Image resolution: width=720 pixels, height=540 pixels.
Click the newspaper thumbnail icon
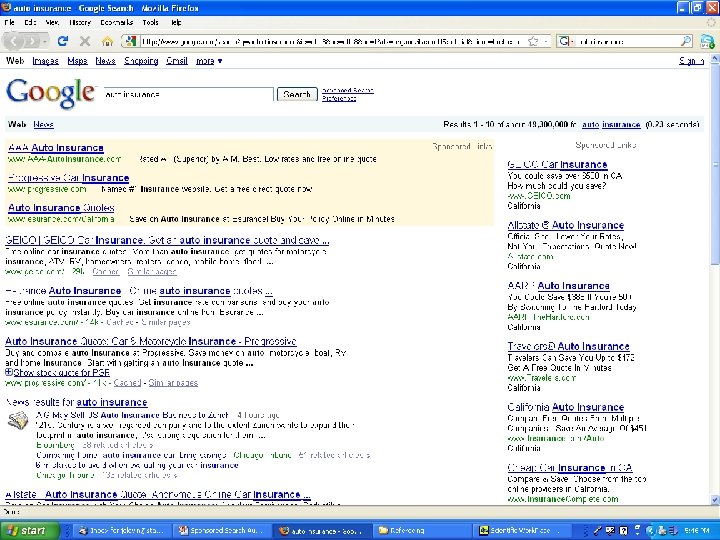click(x=18, y=421)
